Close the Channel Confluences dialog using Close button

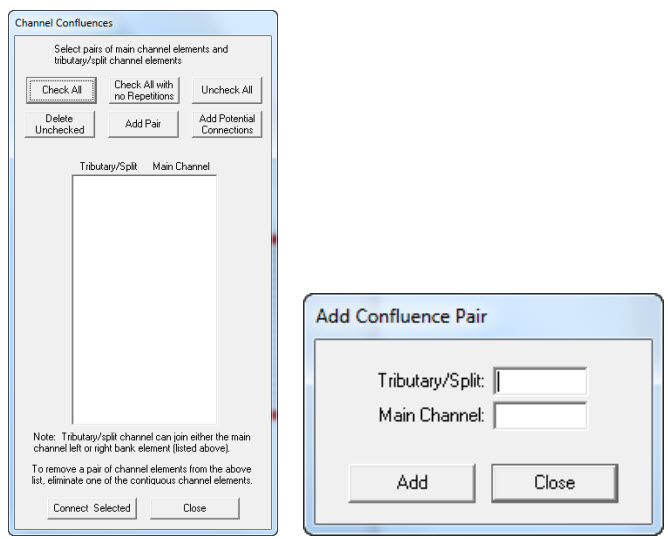point(195,508)
